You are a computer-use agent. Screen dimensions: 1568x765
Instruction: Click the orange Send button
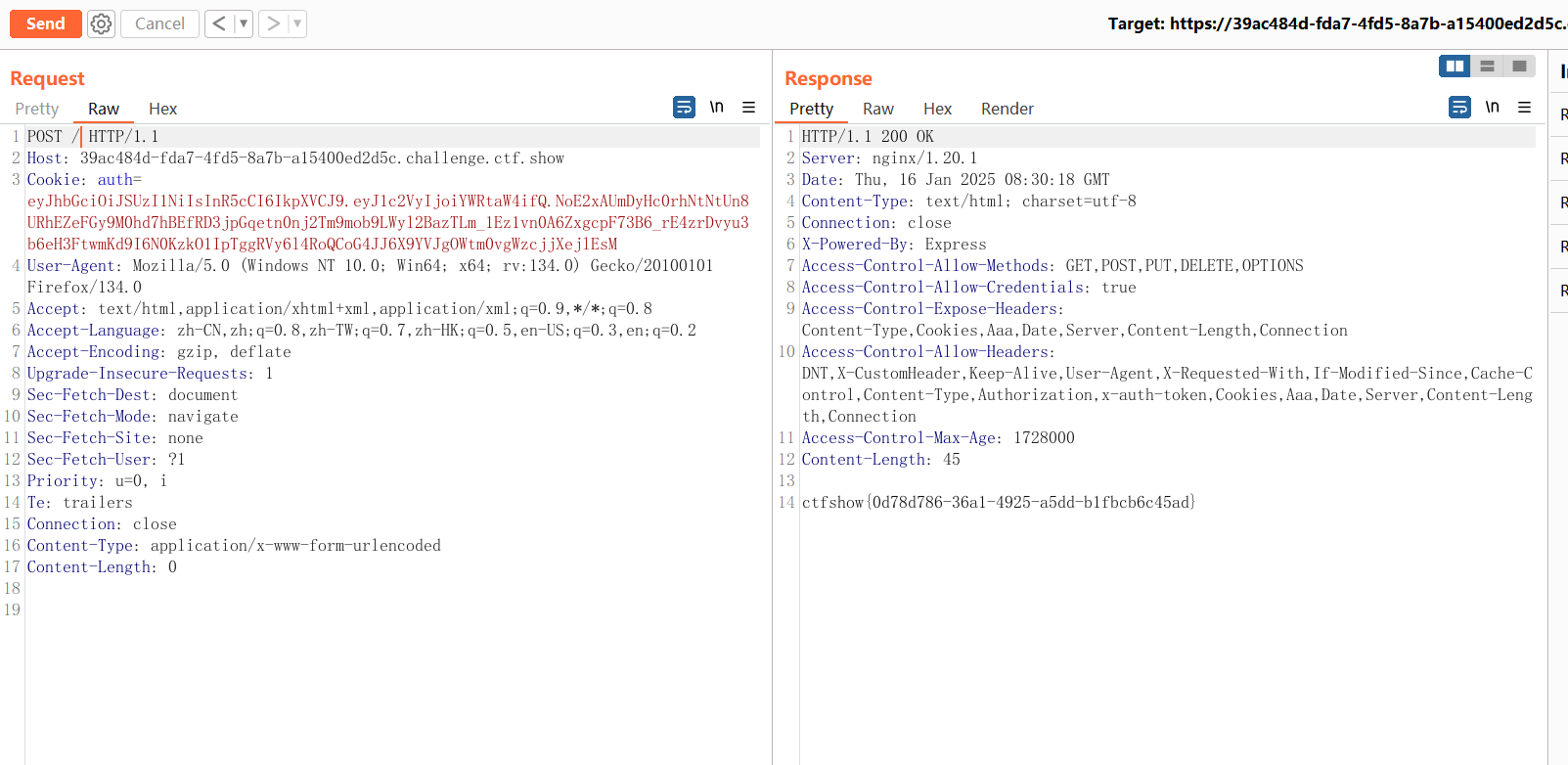[45, 23]
